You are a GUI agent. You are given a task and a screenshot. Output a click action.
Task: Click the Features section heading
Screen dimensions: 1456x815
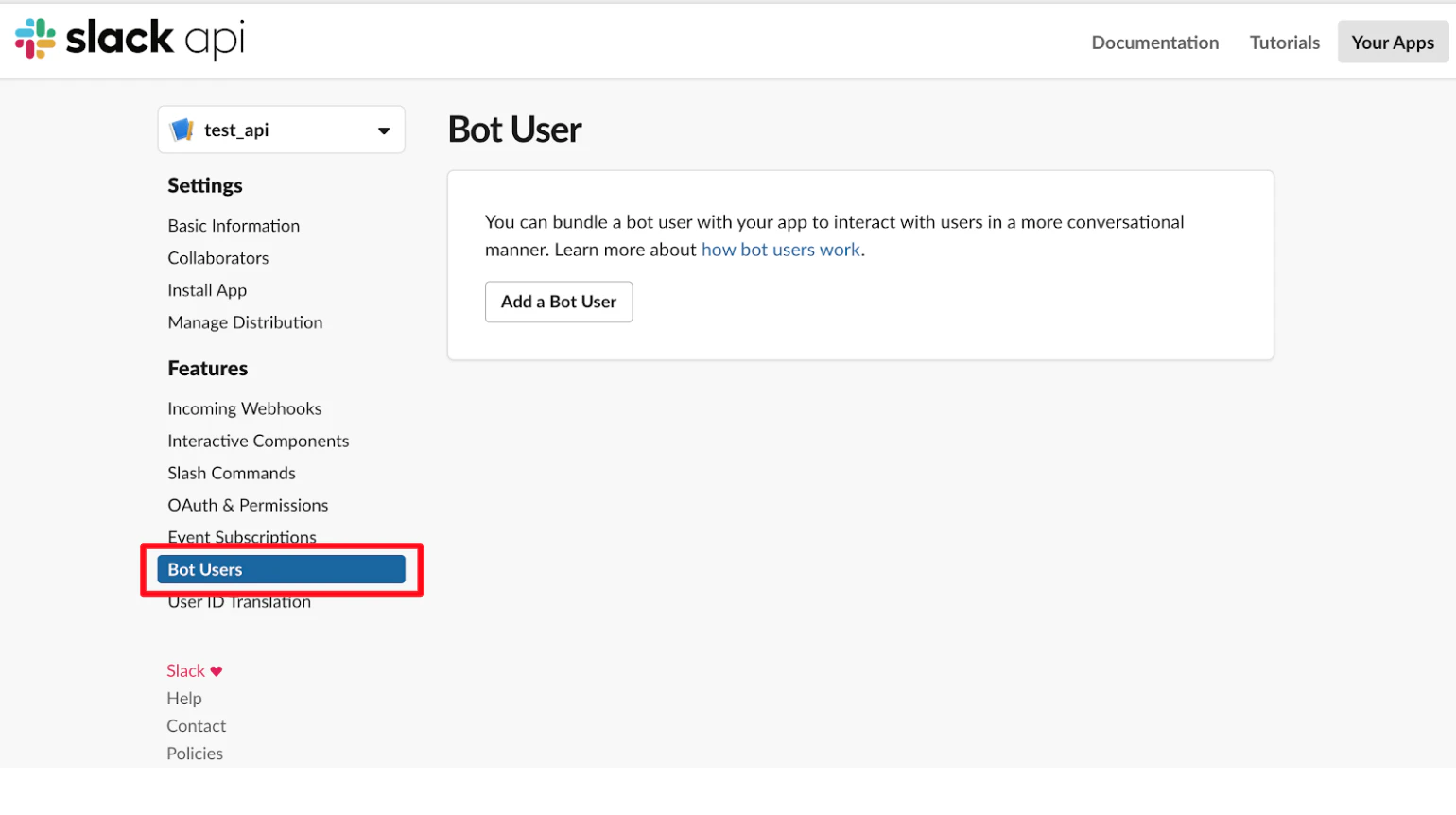click(208, 368)
